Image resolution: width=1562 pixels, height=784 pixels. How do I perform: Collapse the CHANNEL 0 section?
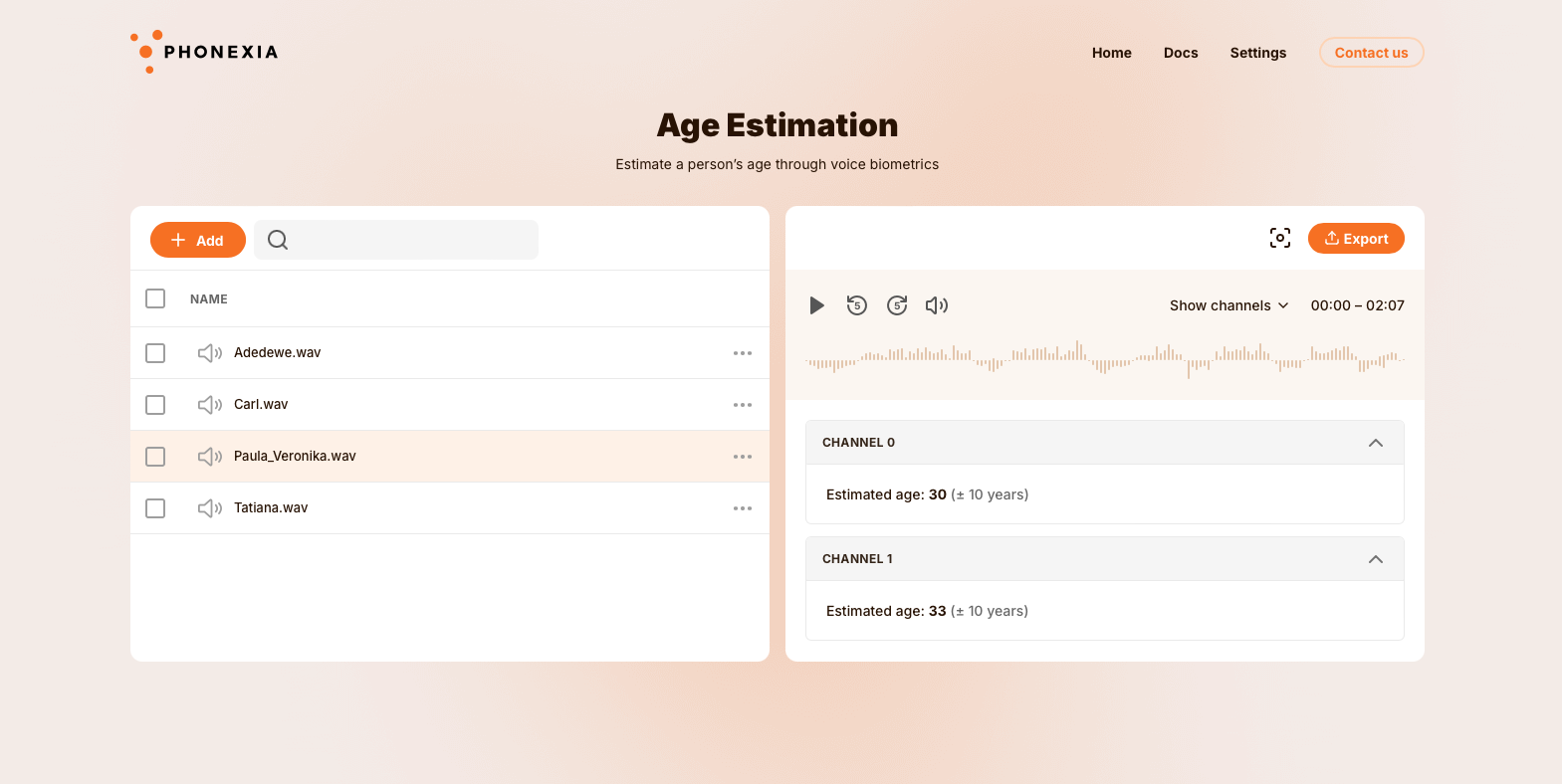(1376, 443)
